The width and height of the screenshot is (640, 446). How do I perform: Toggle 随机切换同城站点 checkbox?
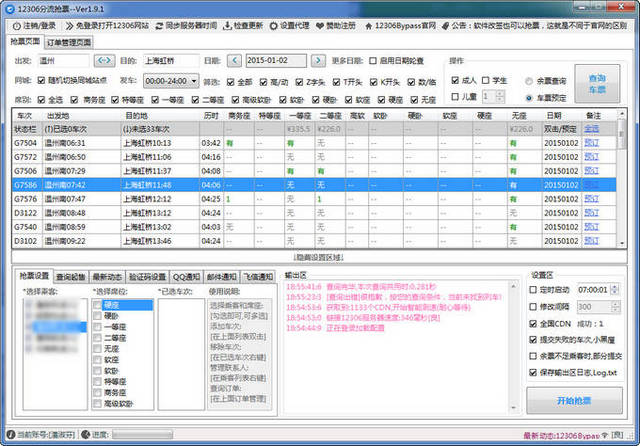point(41,80)
